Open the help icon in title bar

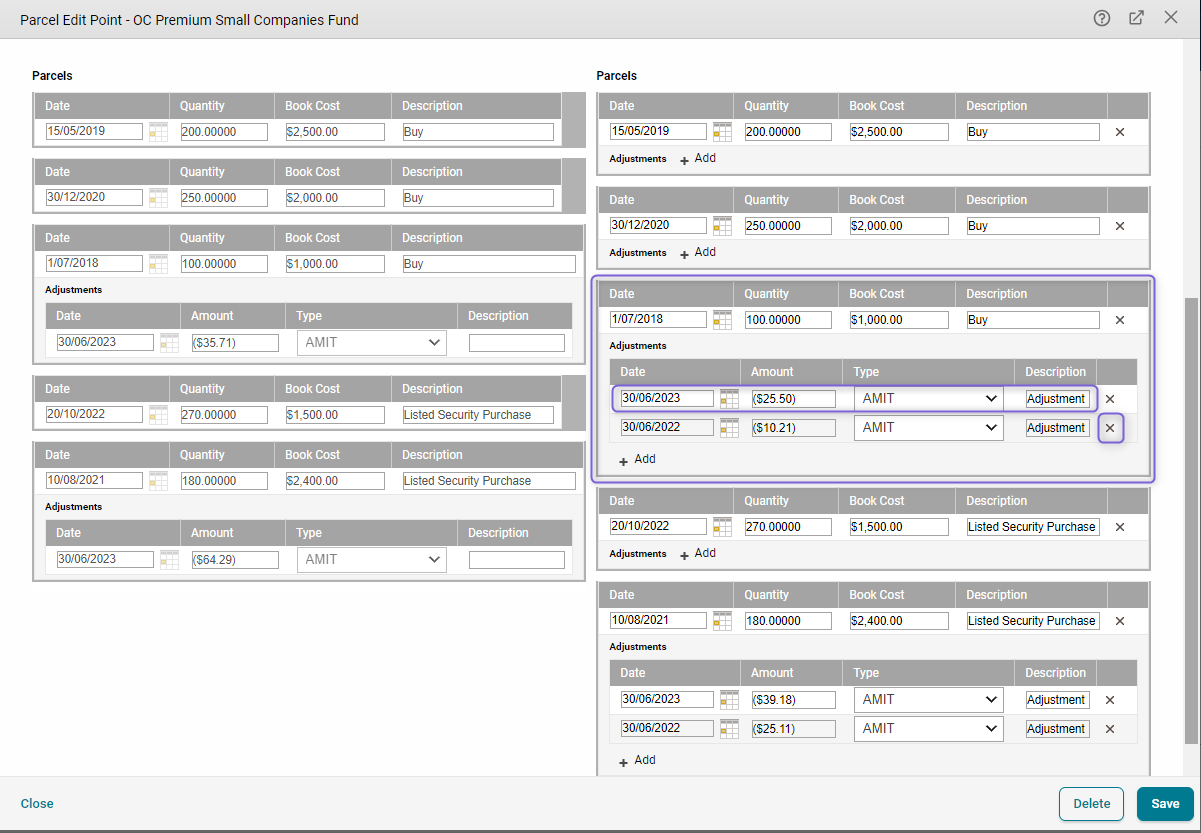tap(1102, 18)
